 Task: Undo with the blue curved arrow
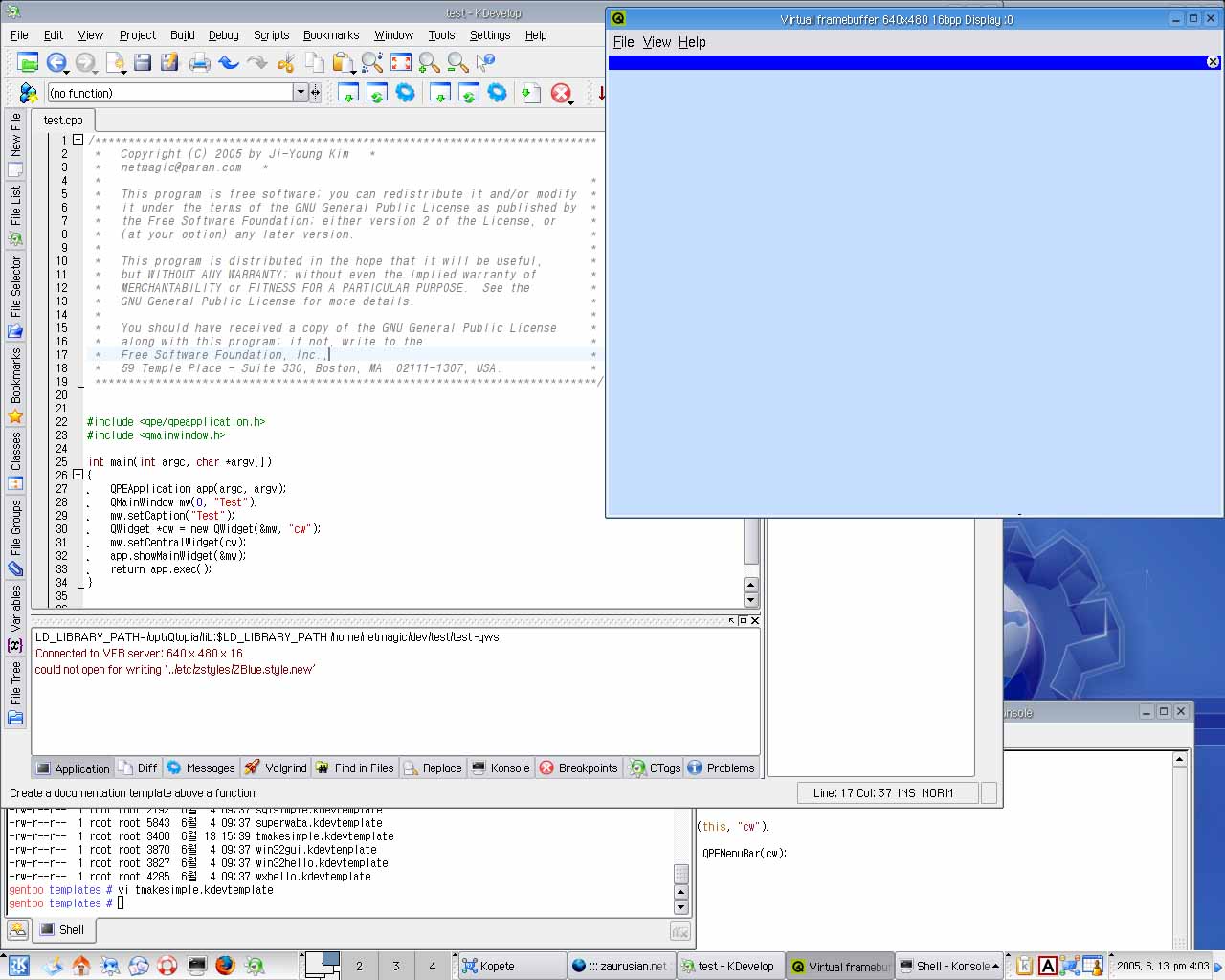click(x=229, y=62)
